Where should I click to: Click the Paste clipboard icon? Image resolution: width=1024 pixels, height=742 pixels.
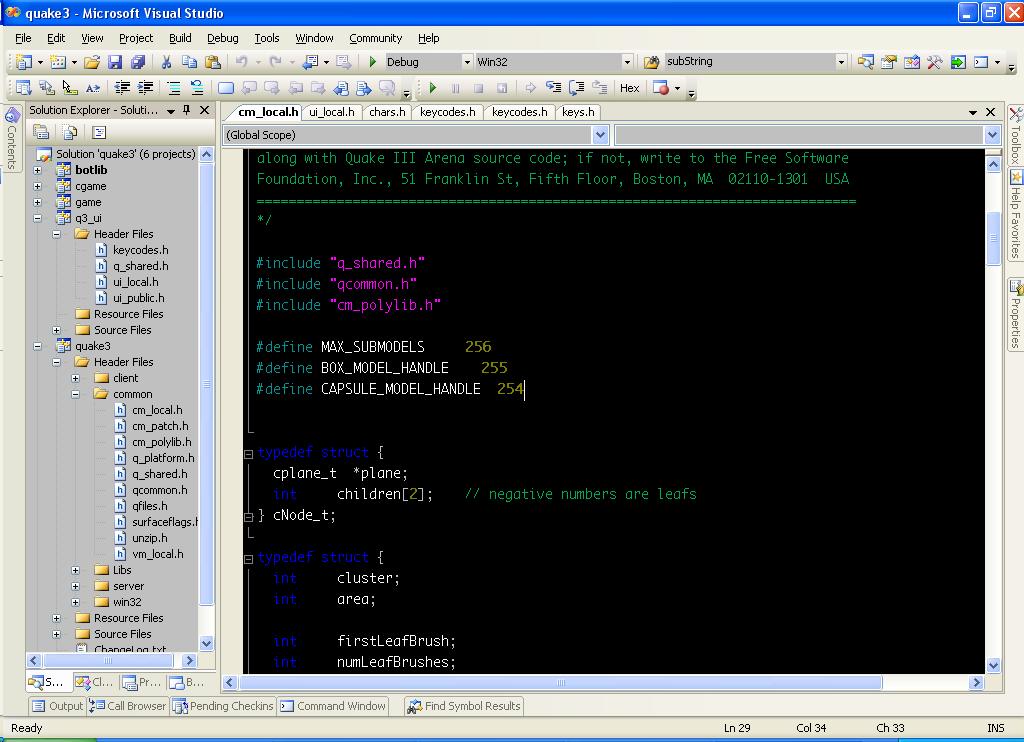(210, 62)
